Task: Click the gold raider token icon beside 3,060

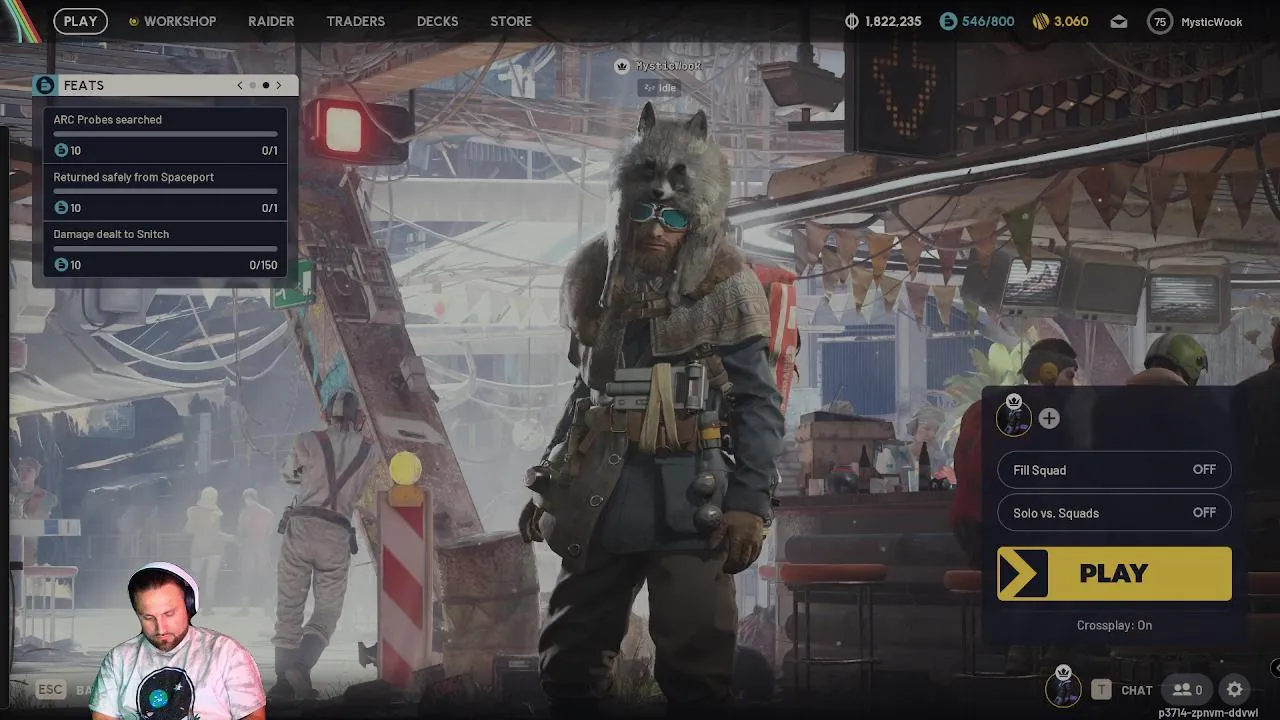Action: pyautogui.click(x=1040, y=21)
